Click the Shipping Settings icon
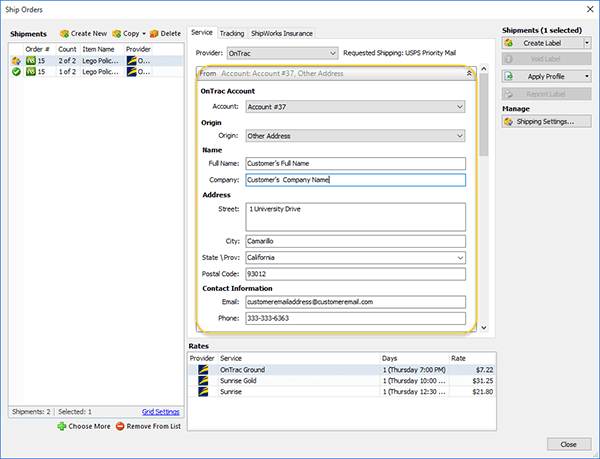The image size is (600, 459). click(509, 122)
